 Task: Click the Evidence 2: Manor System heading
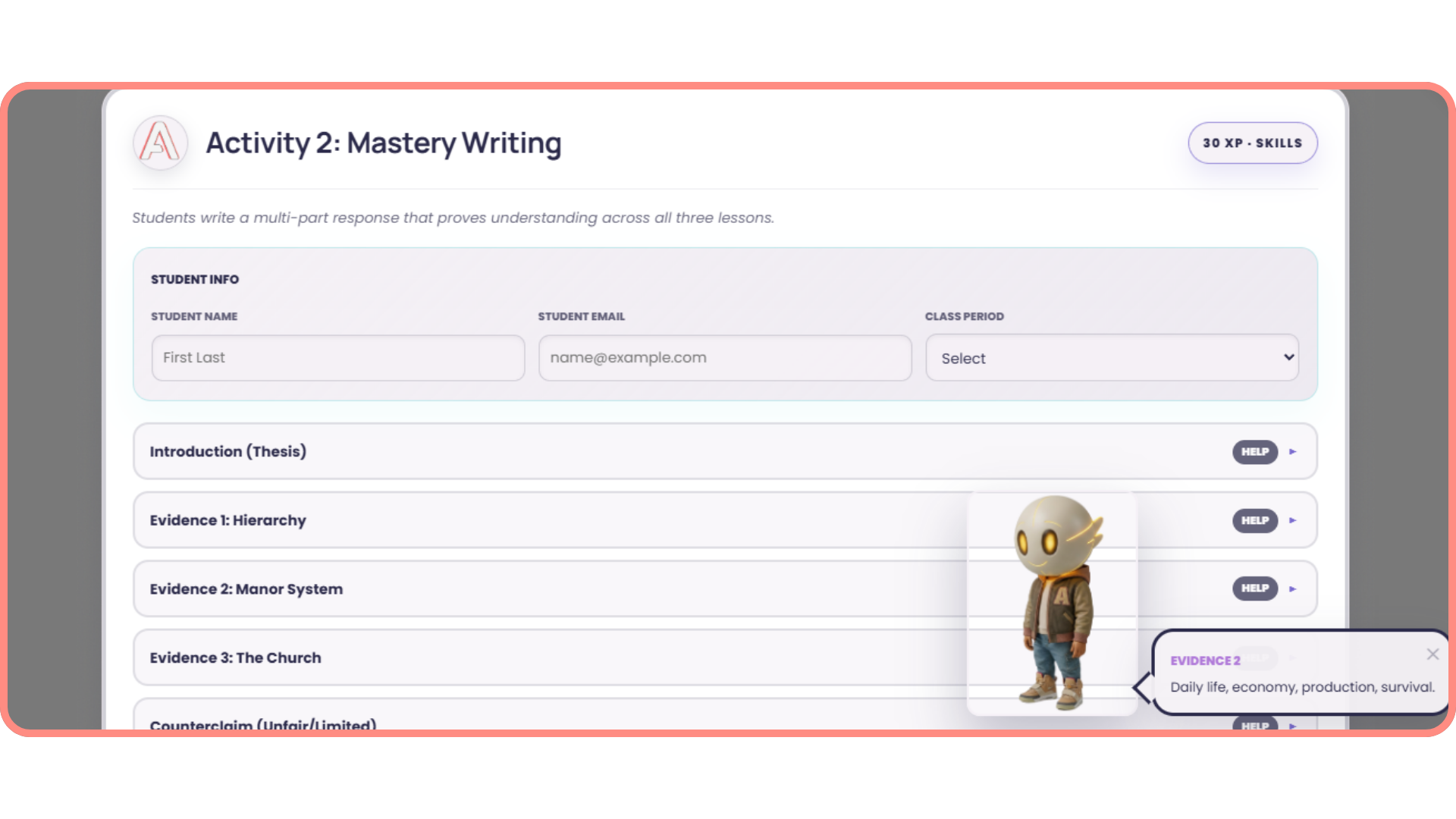246,589
